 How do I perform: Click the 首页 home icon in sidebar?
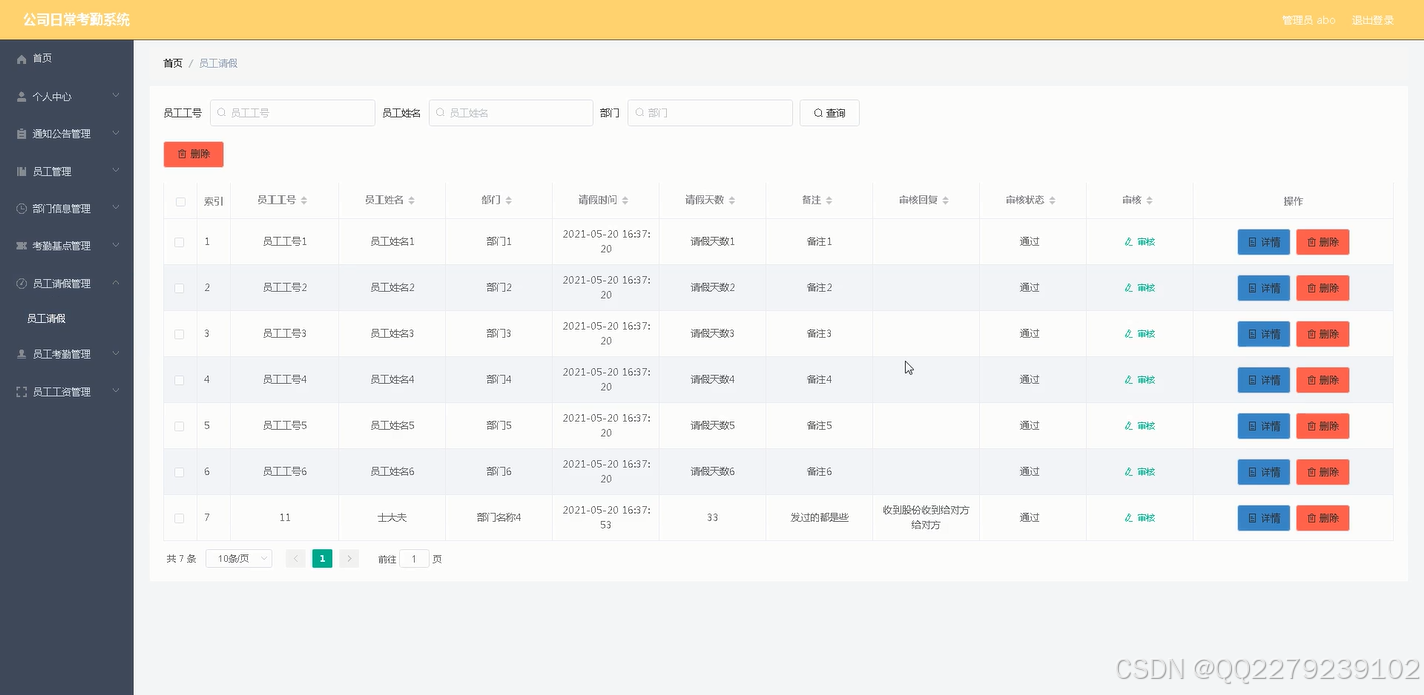pyautogui.click(x=21, y=58)
